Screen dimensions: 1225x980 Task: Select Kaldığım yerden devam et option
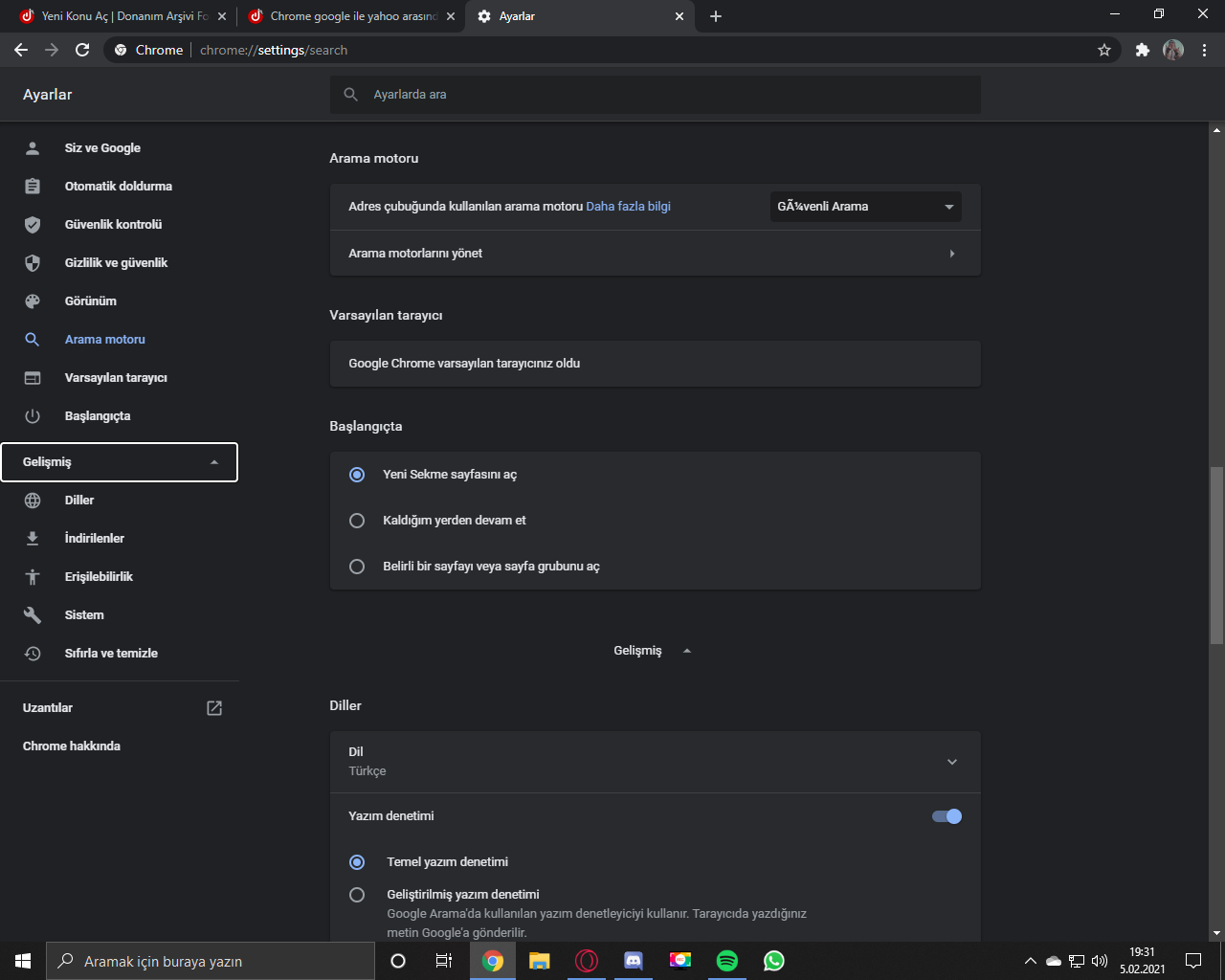click(357, 521)
